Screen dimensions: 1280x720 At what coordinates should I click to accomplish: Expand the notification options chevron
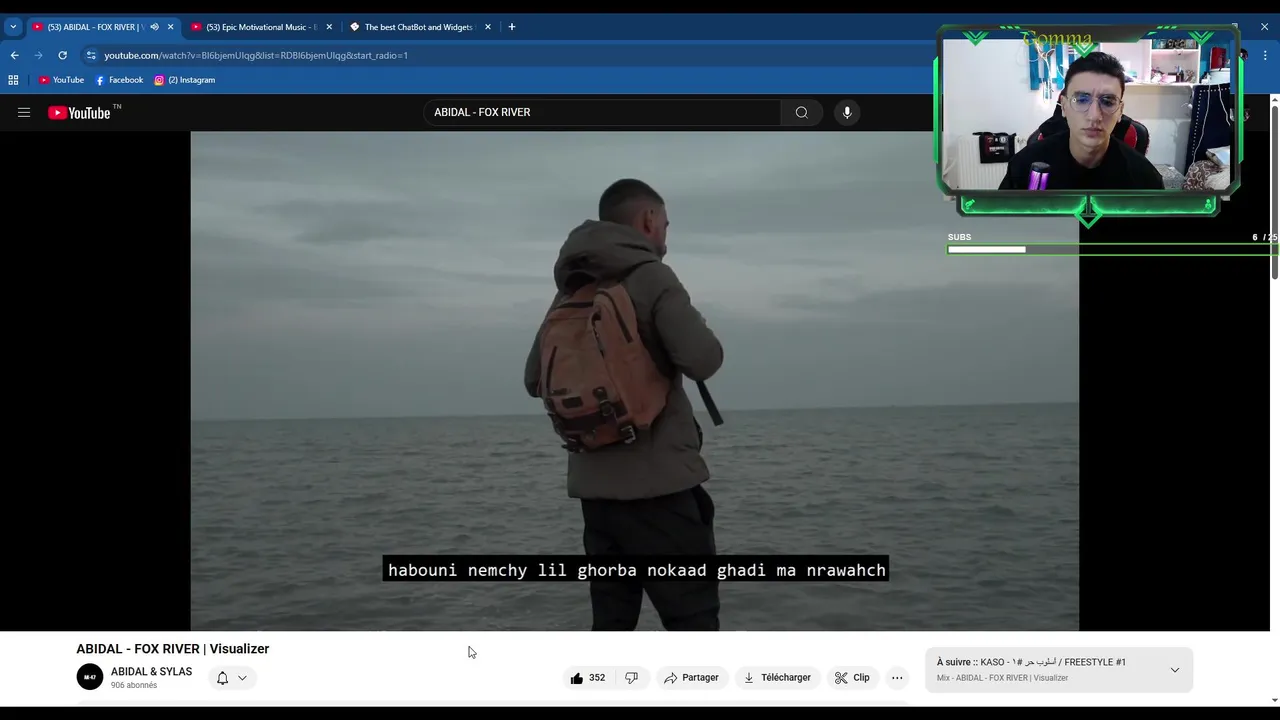(x=242, y=678)
